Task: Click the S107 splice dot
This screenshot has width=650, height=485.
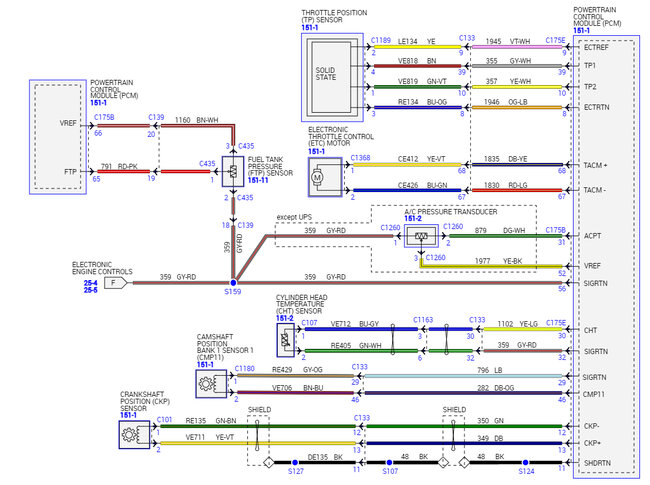Action: (x=389, y=462)
